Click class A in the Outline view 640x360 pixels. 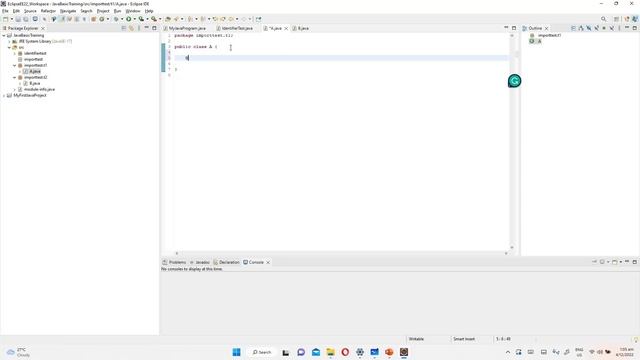click(x=539, y=41)
